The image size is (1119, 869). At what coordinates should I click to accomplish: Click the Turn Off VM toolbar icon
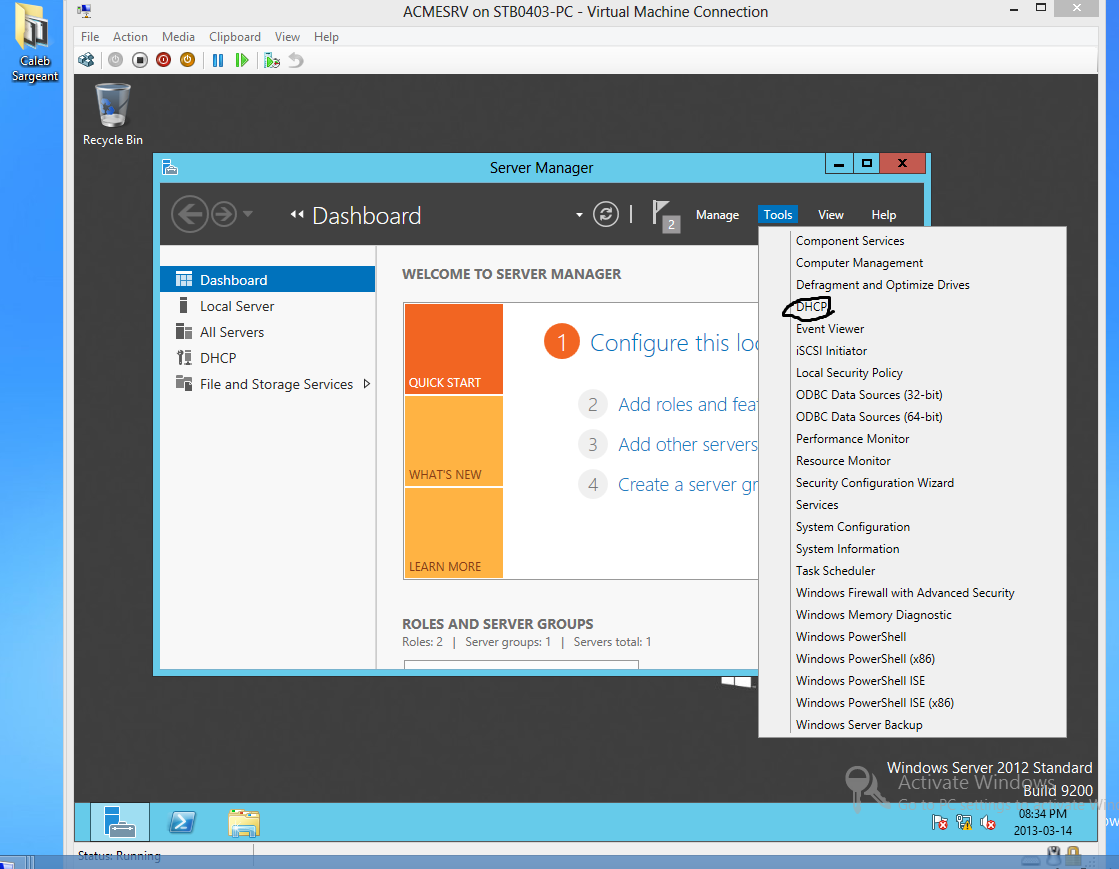pos(140,60)
